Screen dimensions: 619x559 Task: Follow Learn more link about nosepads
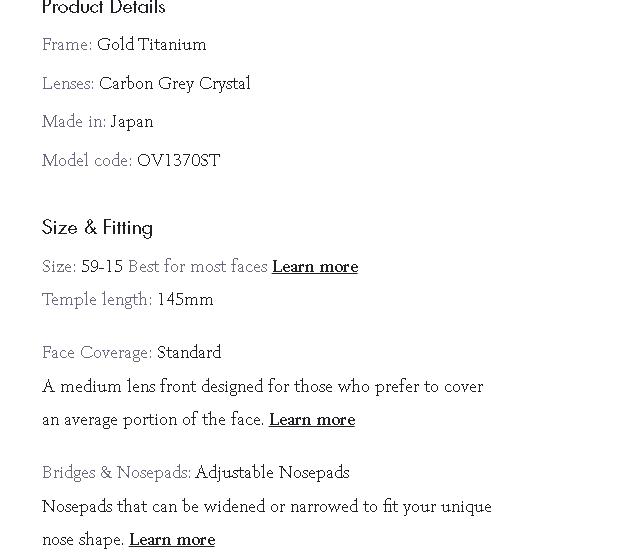(x=172, y=540)
